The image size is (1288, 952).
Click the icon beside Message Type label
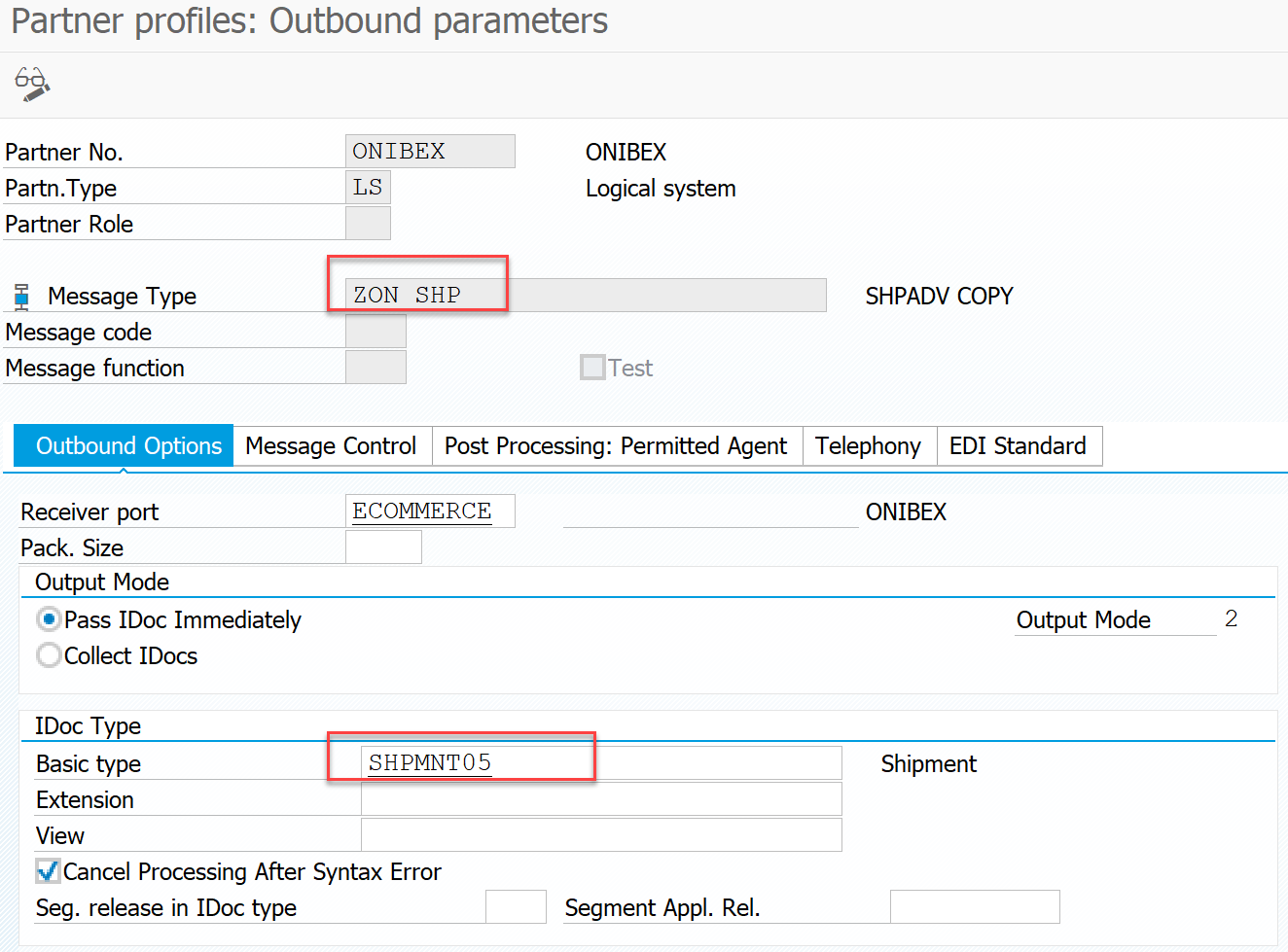pyautogui.click(x=21, y=296)
